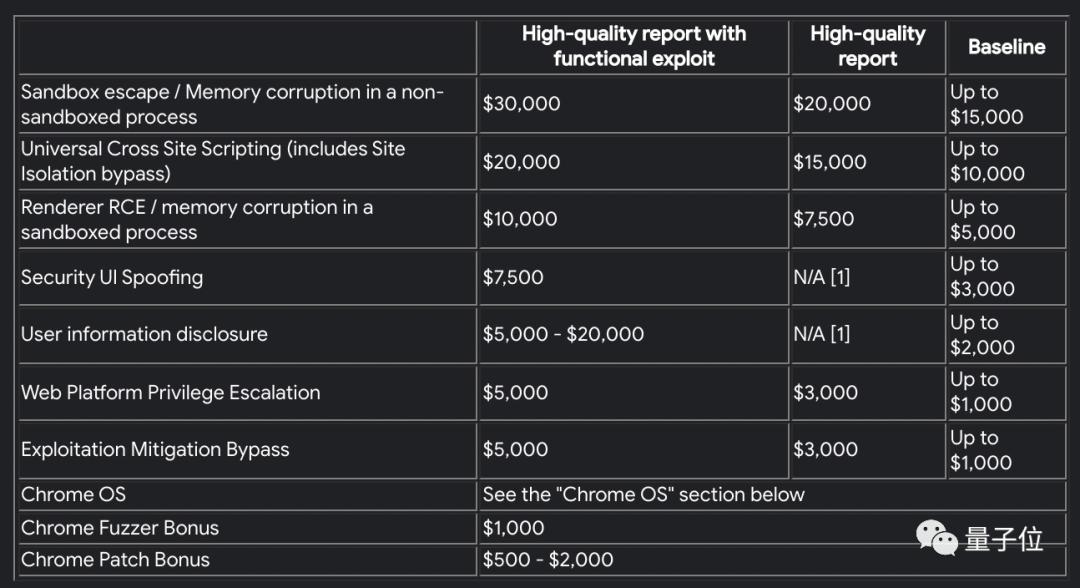The image size is (1080, 588).
Task: Click the "Up to $15,000" baseline cell
Action: click(x=987, y=104)
